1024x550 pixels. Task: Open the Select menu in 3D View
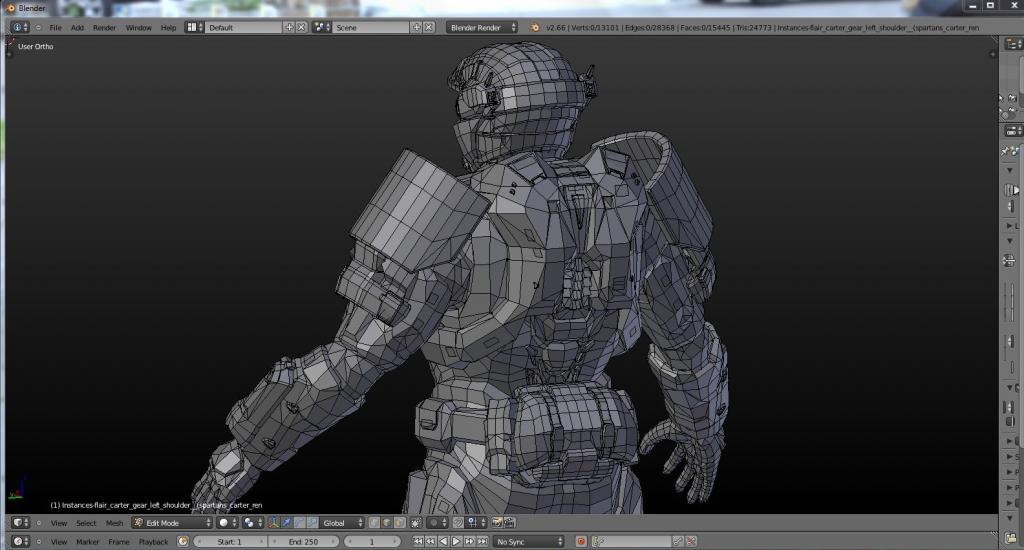tap(86, 523)
